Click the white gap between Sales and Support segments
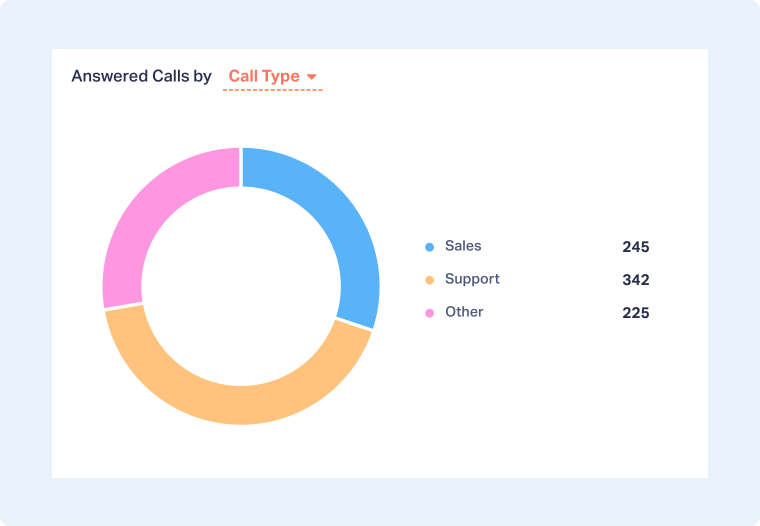This screenshot has width=760, height=526. tap(355, 325)
